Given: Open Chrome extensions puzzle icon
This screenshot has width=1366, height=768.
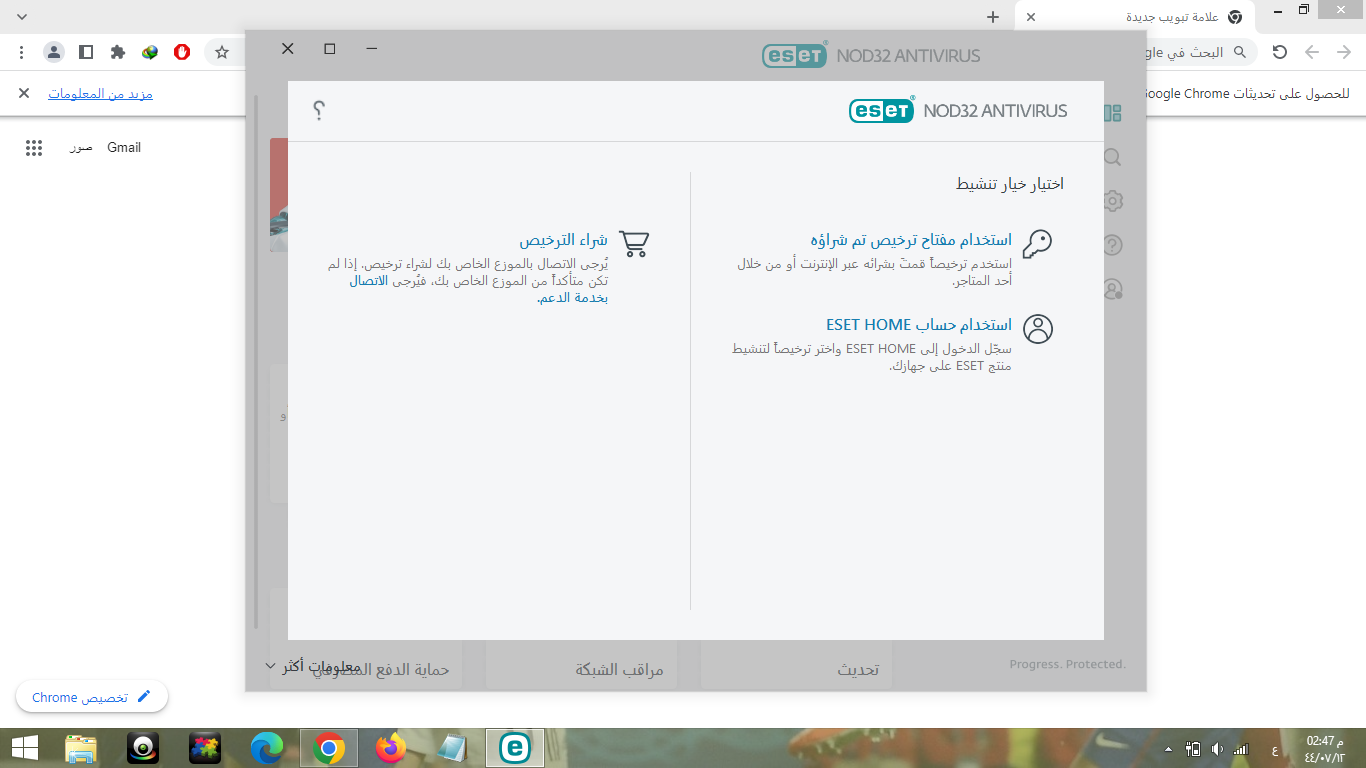Looking at the screenshot, I should [x=118, y=52].
